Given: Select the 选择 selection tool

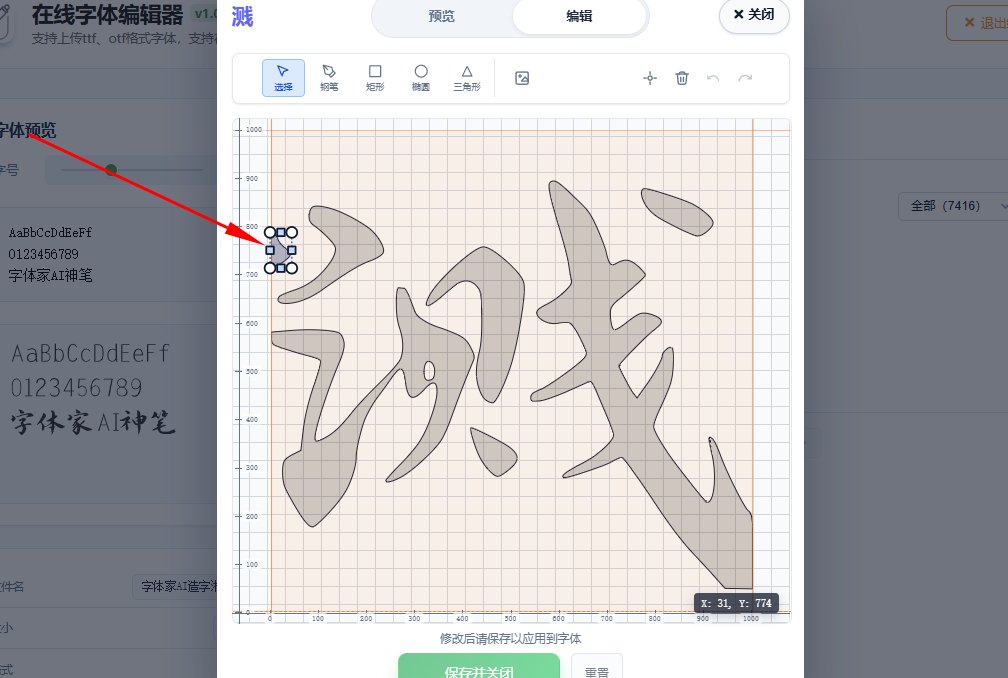Looking at the screenshot, I should 283,77.
